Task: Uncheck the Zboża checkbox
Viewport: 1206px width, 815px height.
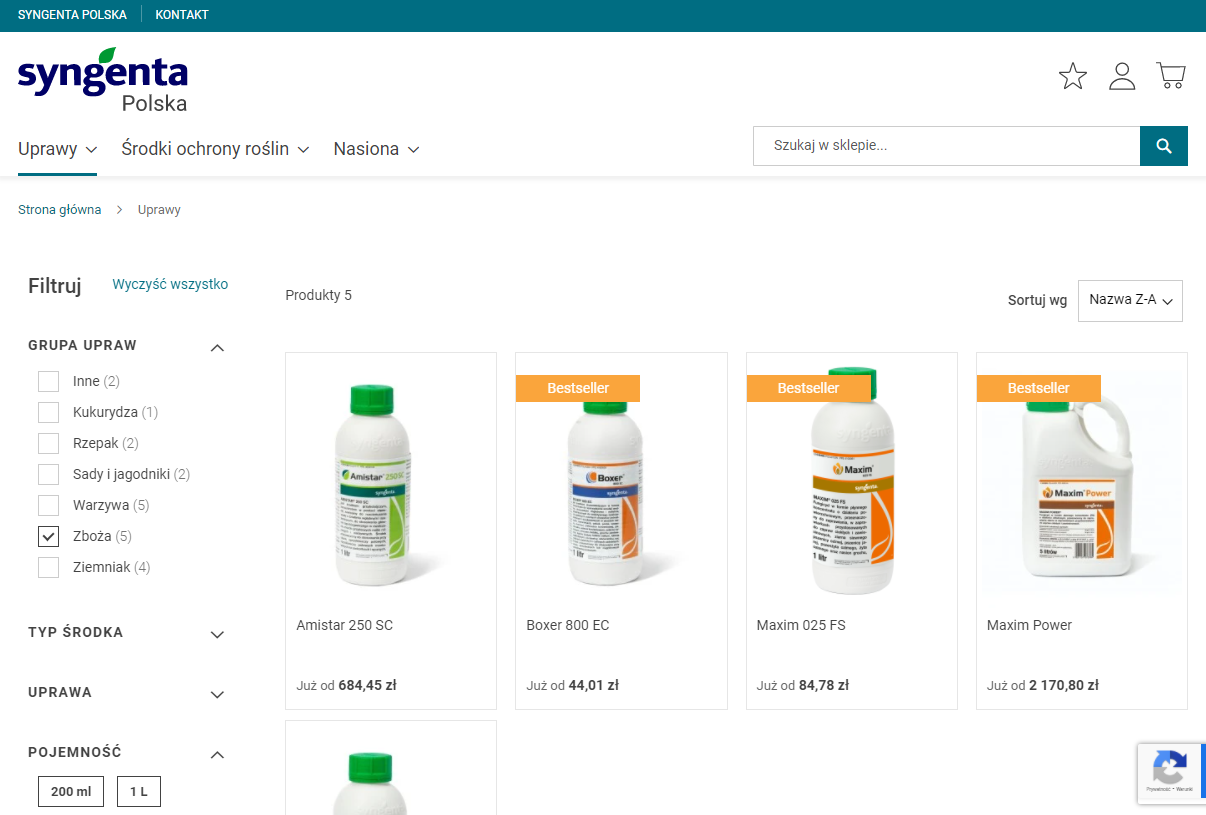Action: point(48,536)
